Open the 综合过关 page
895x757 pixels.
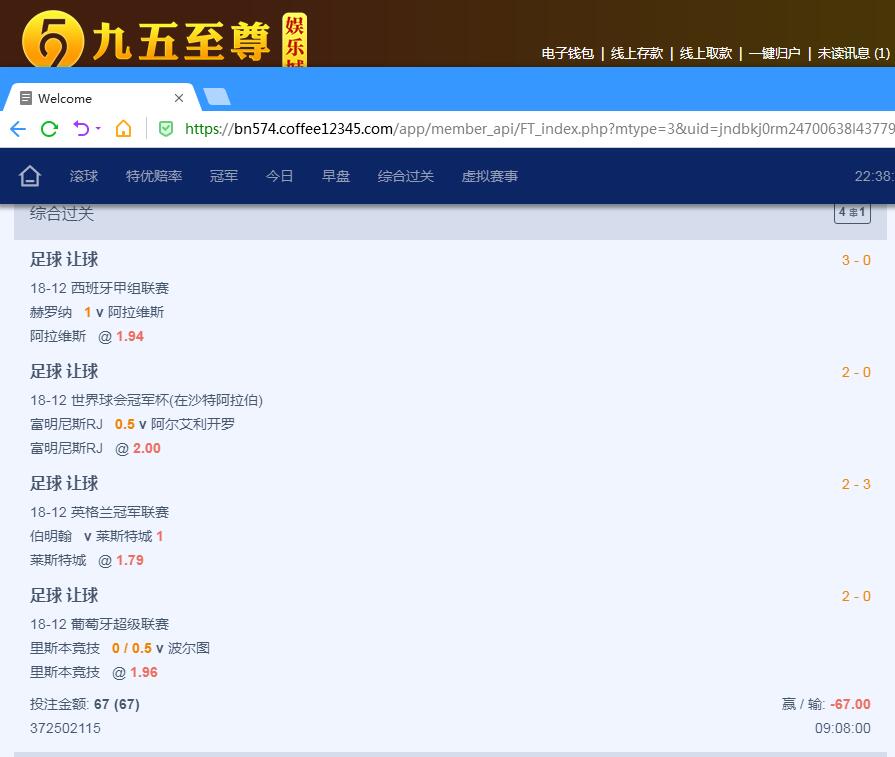406,176
